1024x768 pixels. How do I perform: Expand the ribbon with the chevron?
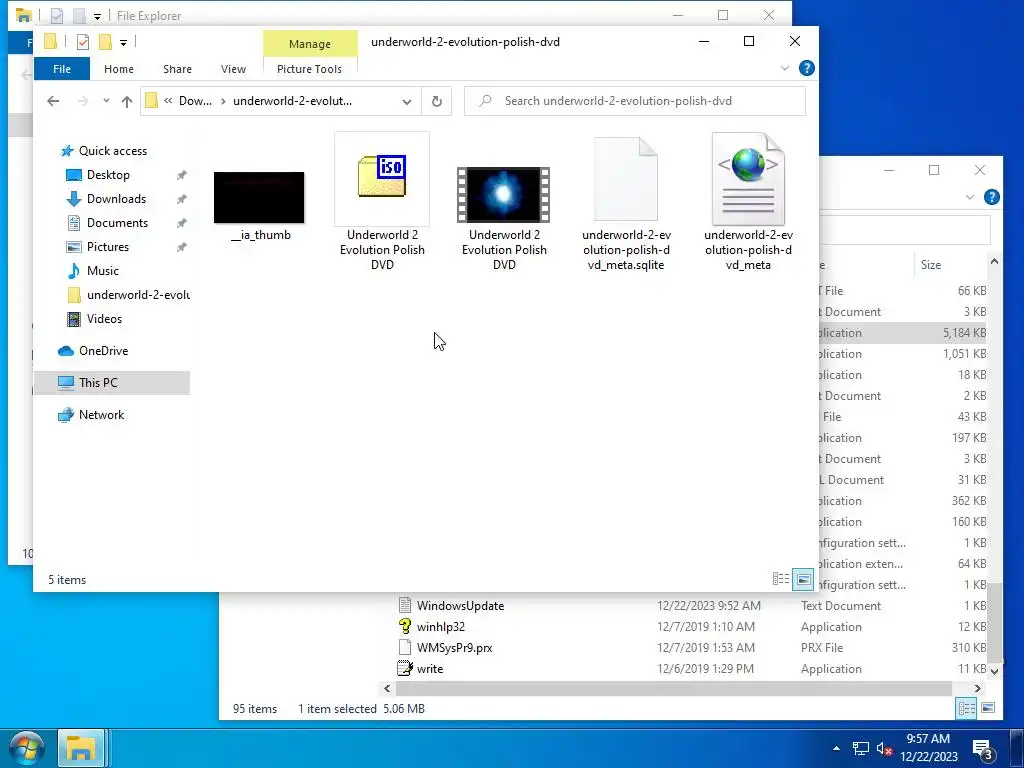785,68
